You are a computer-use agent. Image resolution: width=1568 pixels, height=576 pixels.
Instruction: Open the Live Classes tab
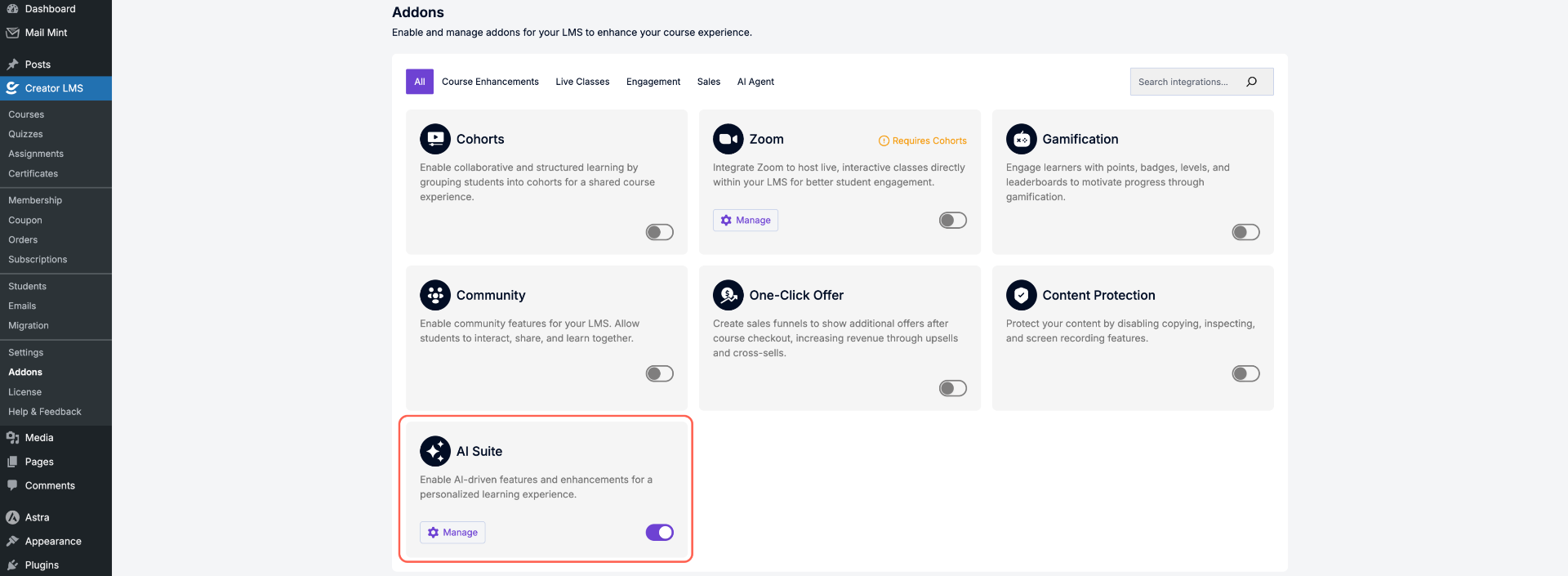(x=582, y=82)
